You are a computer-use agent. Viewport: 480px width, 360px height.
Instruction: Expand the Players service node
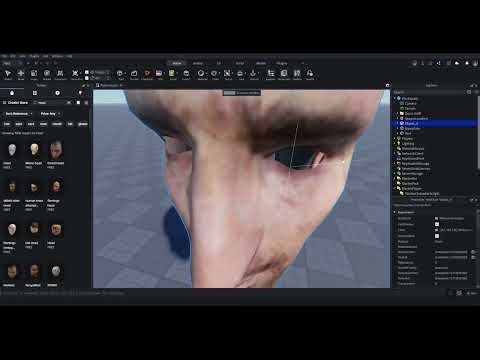(395, 138)
